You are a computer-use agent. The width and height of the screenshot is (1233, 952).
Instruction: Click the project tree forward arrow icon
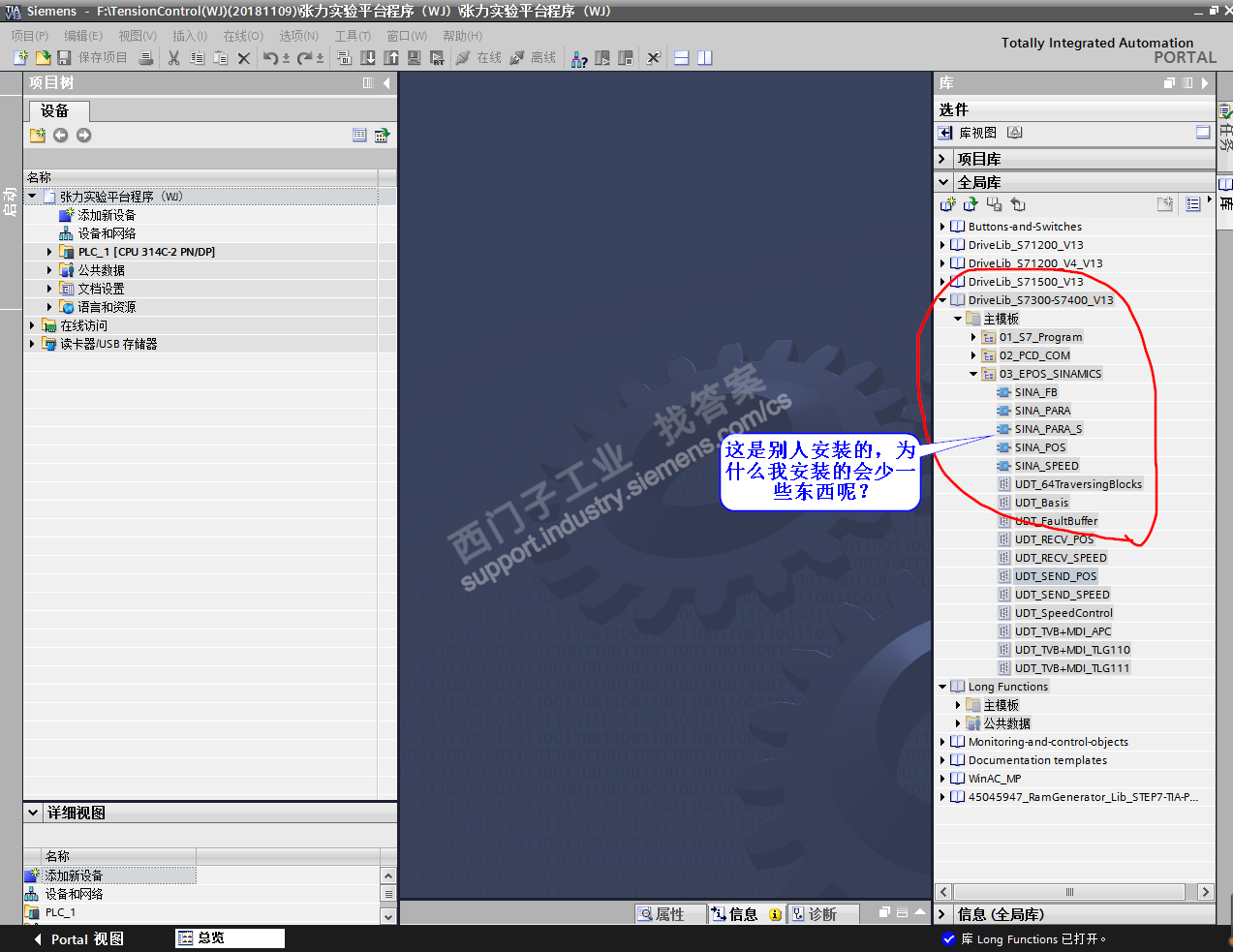83,136
